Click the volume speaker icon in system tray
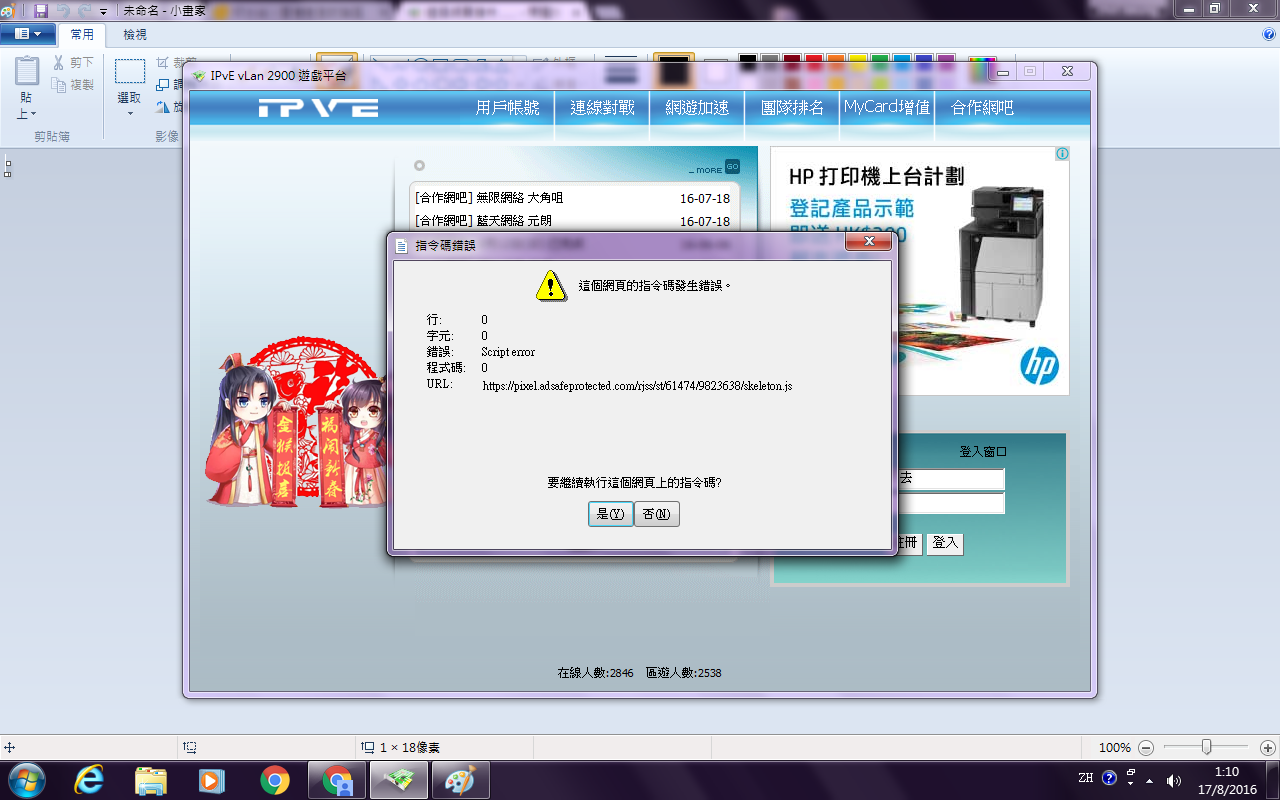This screenshot has width=1280, height=800. pos(1173,780)
